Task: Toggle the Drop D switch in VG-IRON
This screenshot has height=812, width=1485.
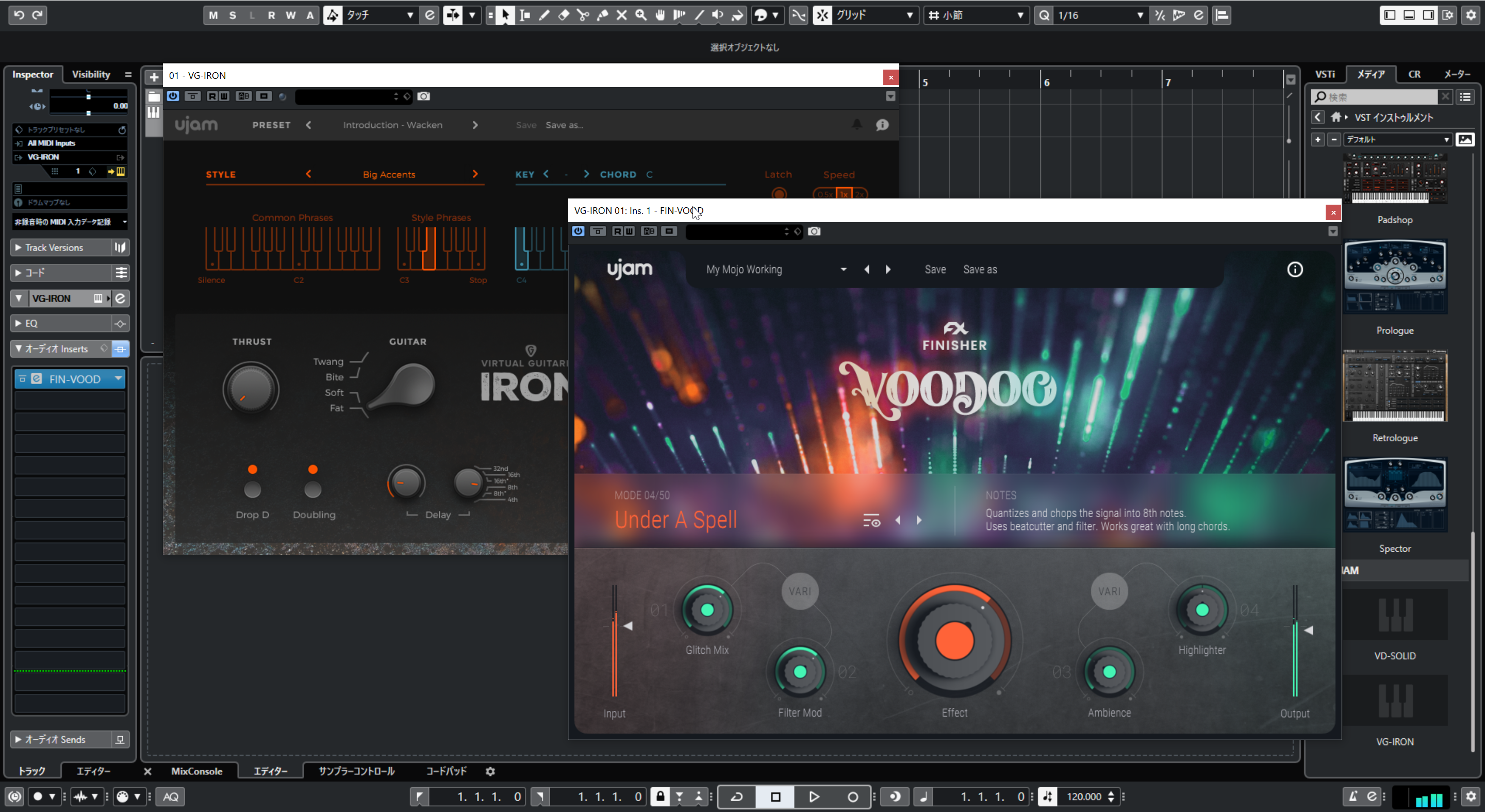Action: coord(253,490)
